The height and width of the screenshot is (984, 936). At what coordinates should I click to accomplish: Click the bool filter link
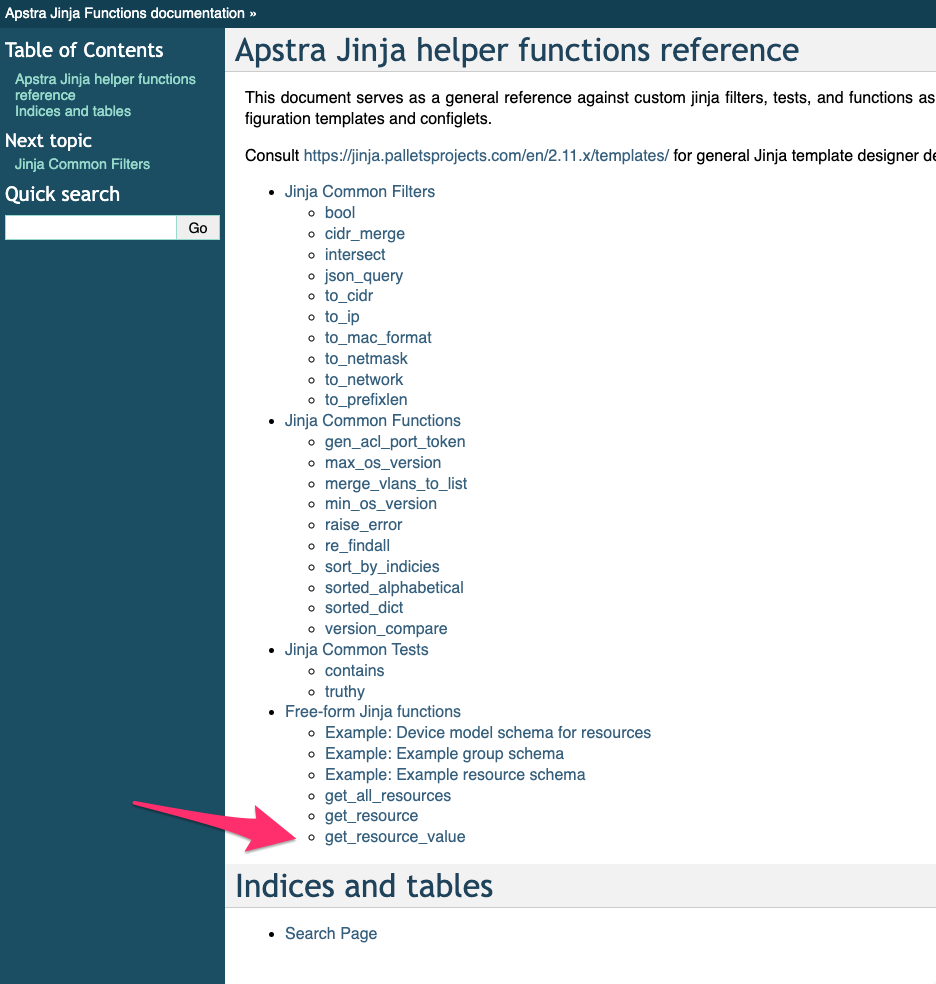coord(339,212)
